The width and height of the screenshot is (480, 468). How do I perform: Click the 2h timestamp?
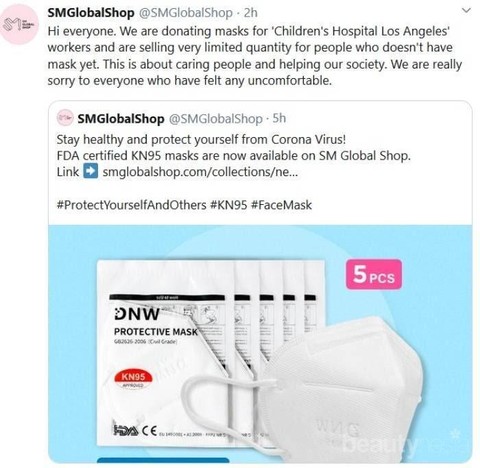pyautogui.click(x=251, y=13)
